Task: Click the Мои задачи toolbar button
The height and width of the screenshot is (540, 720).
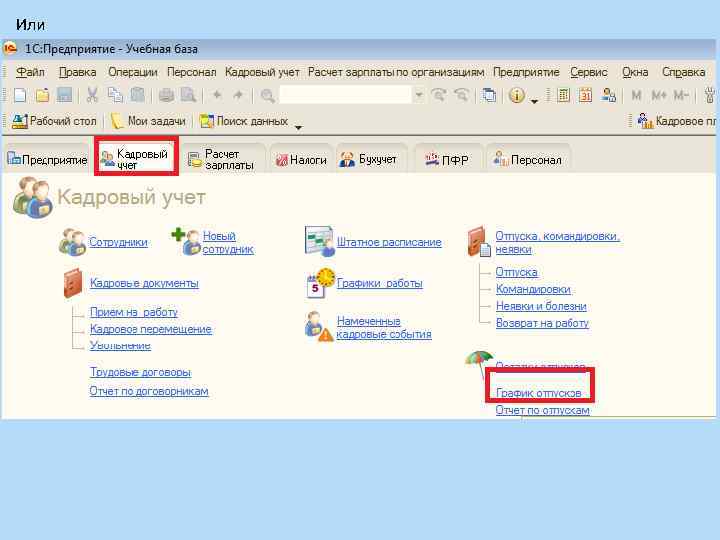Action: (x=149, y=121)
